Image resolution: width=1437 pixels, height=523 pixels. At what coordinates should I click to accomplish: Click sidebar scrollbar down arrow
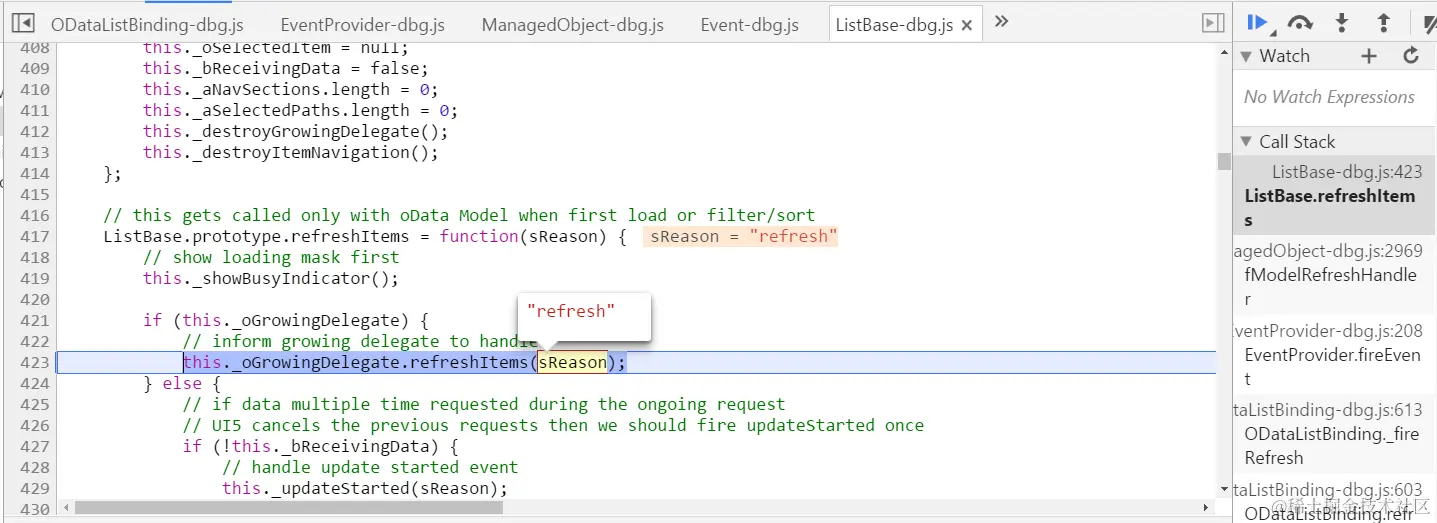1225,489
